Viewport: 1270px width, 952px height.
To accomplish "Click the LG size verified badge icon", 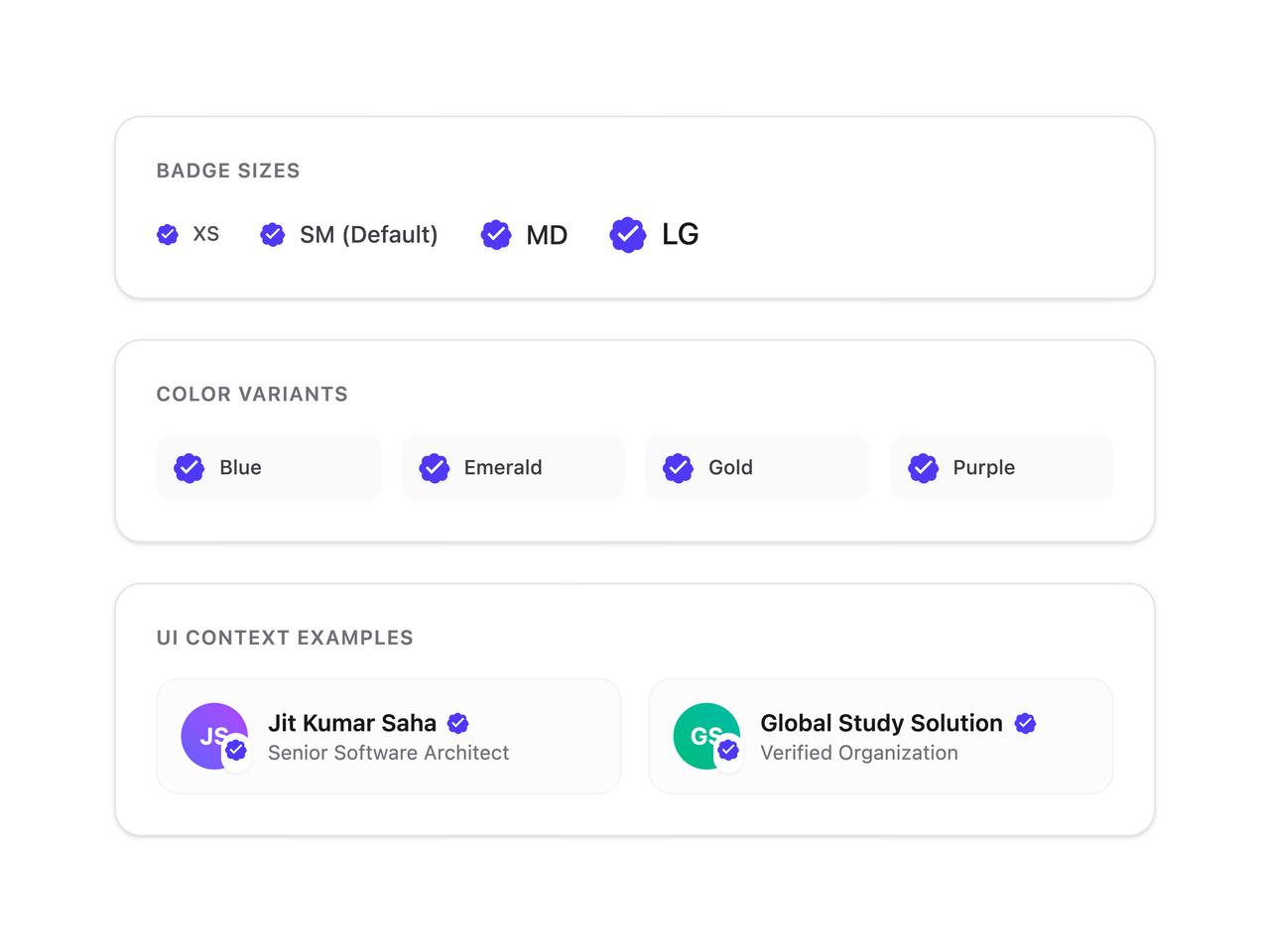I will [628, 235].
